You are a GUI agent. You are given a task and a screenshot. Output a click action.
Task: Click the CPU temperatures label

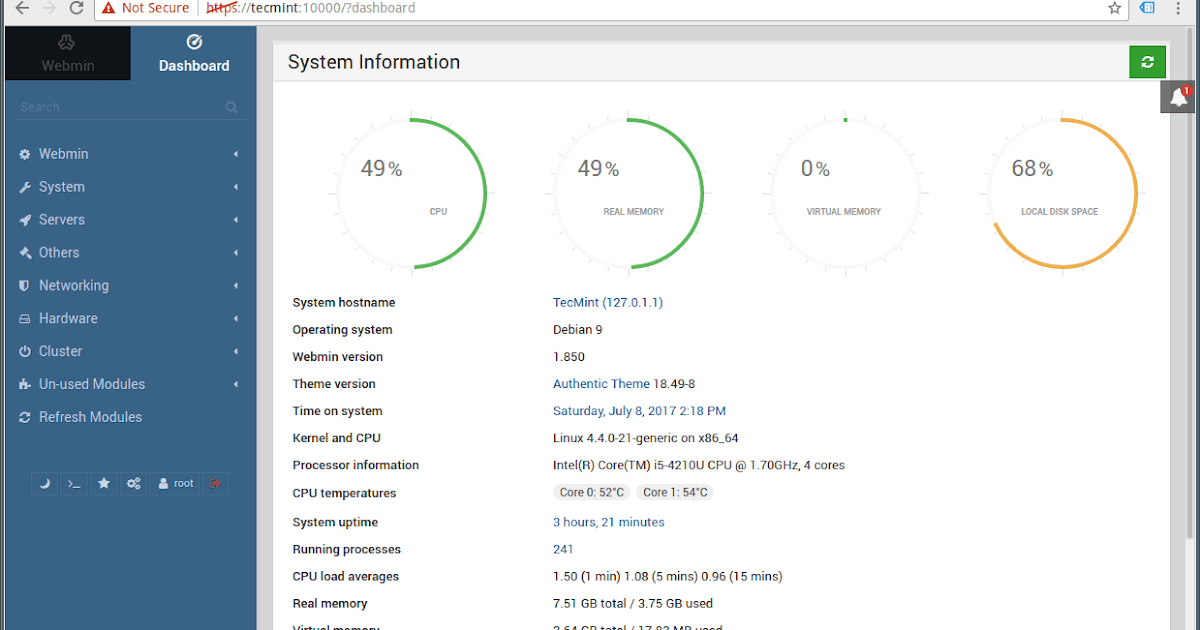coord(344,493)
